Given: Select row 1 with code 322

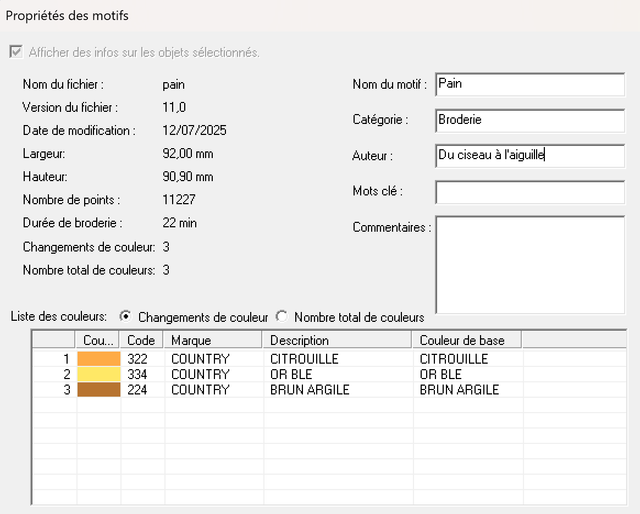Looking at the screenshot, I should pyautogui.click(x=141, y=358).
